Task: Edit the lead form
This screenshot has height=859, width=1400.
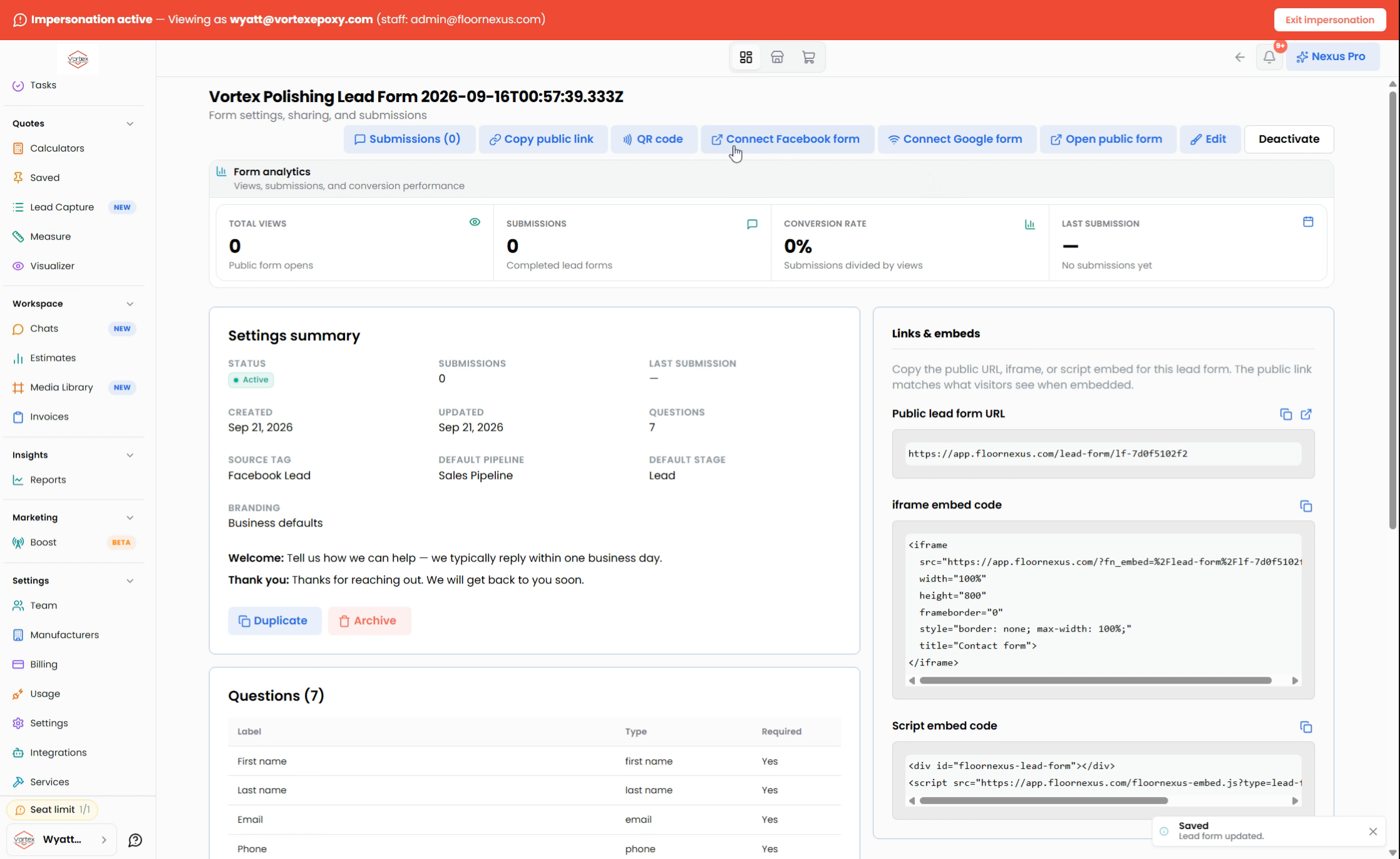Action: pos(1209,139)
